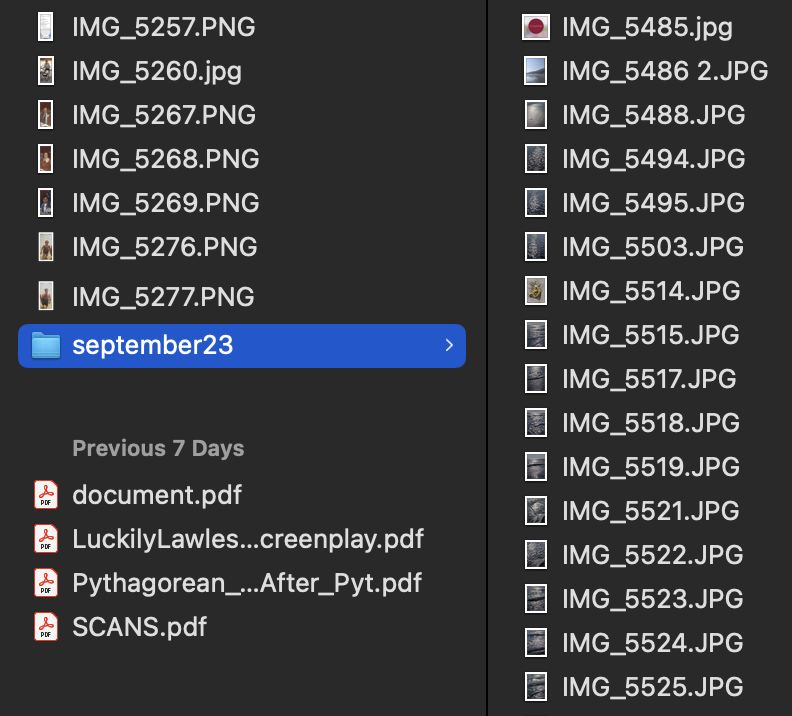Select the IMG_5514.JPG thumbnail icon
Viewport: 792px width, 716px height.
[x=537, y=291]
